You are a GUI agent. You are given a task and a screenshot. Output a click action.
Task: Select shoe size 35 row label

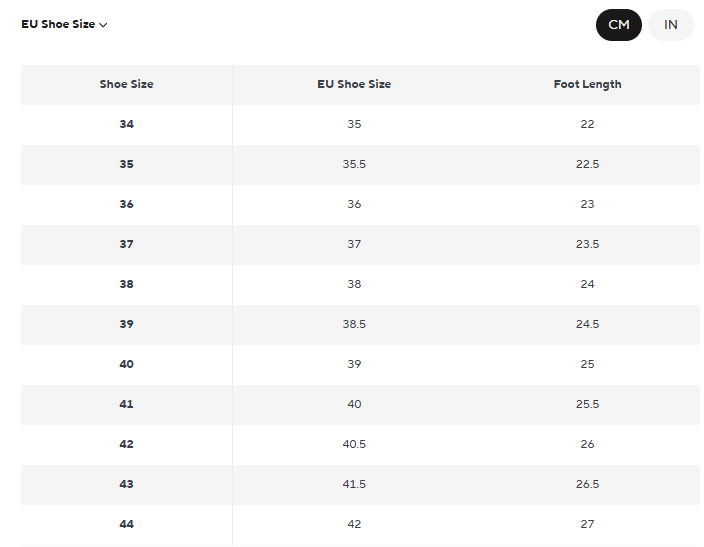[x=126, y=164]
